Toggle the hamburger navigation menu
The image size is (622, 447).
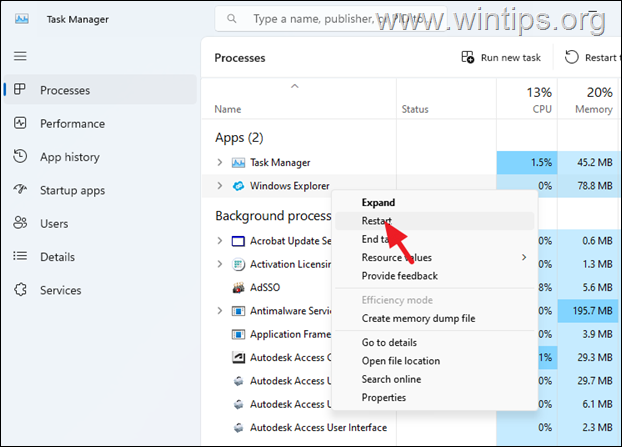20,56
